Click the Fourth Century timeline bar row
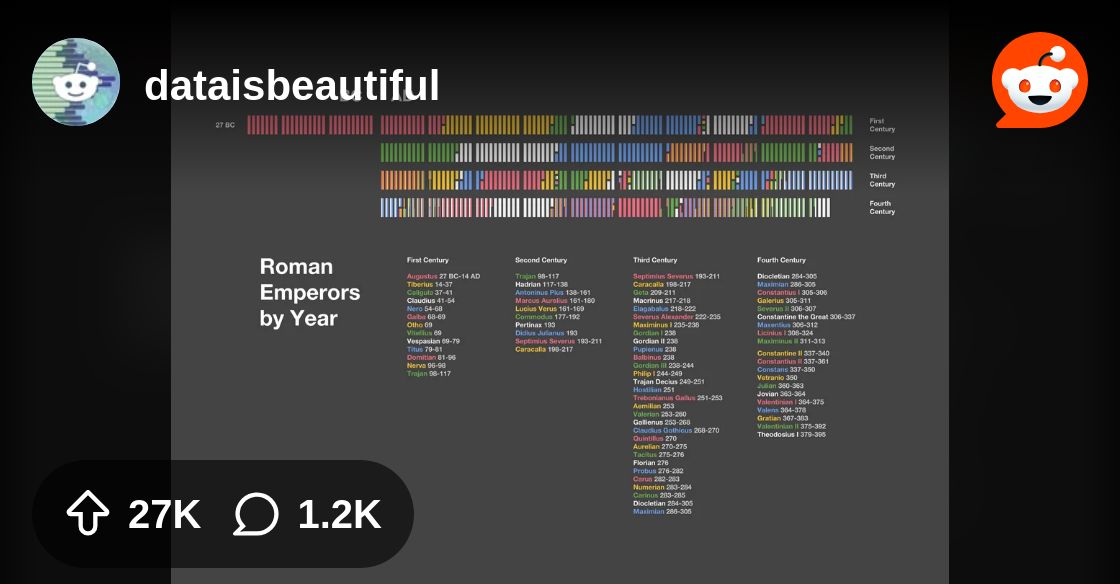The image size is (1120, 584). pyautogui.click(x=605, y=208)
